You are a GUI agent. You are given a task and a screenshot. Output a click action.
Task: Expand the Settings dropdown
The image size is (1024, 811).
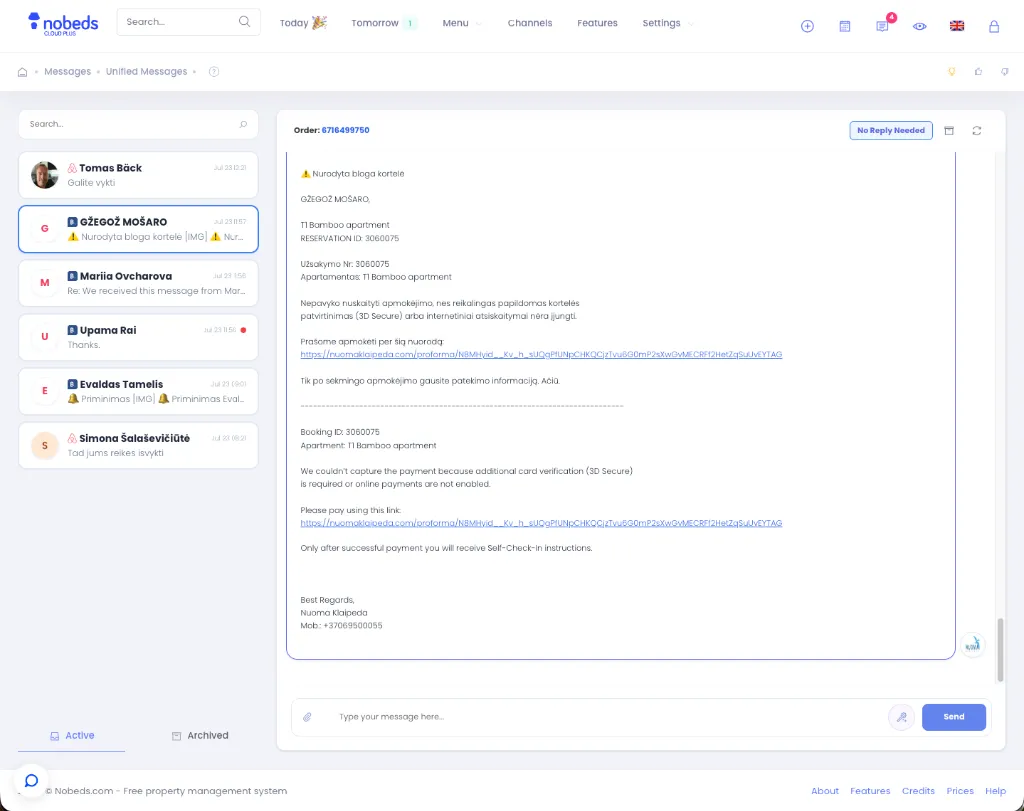(x=667, y=23)
